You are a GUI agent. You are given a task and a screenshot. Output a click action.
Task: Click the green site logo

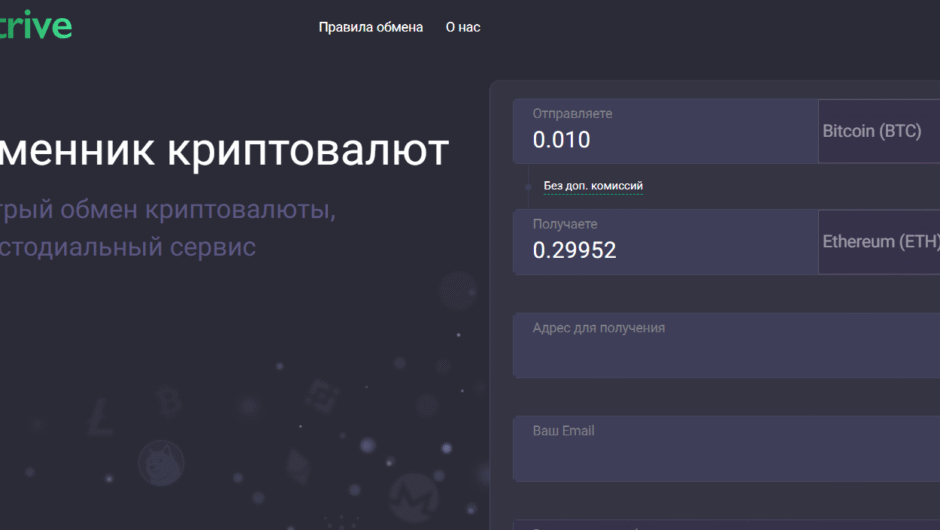point(35,26)
